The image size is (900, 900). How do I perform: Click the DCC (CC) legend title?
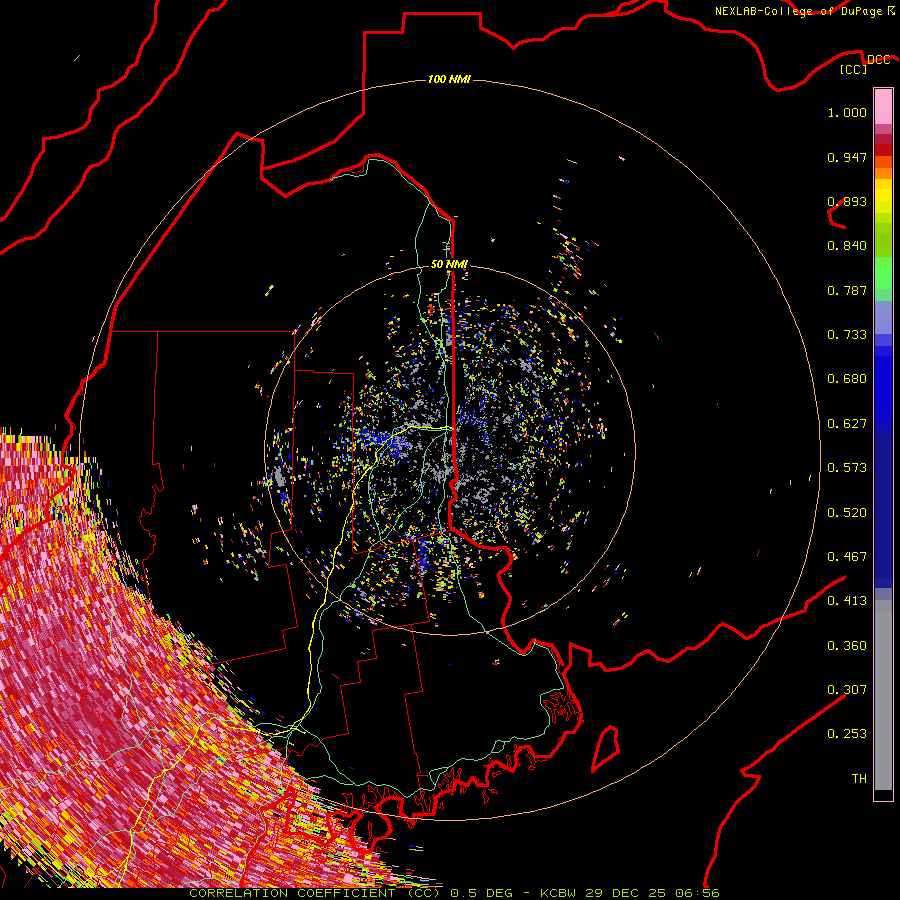[x=864, y=64]
